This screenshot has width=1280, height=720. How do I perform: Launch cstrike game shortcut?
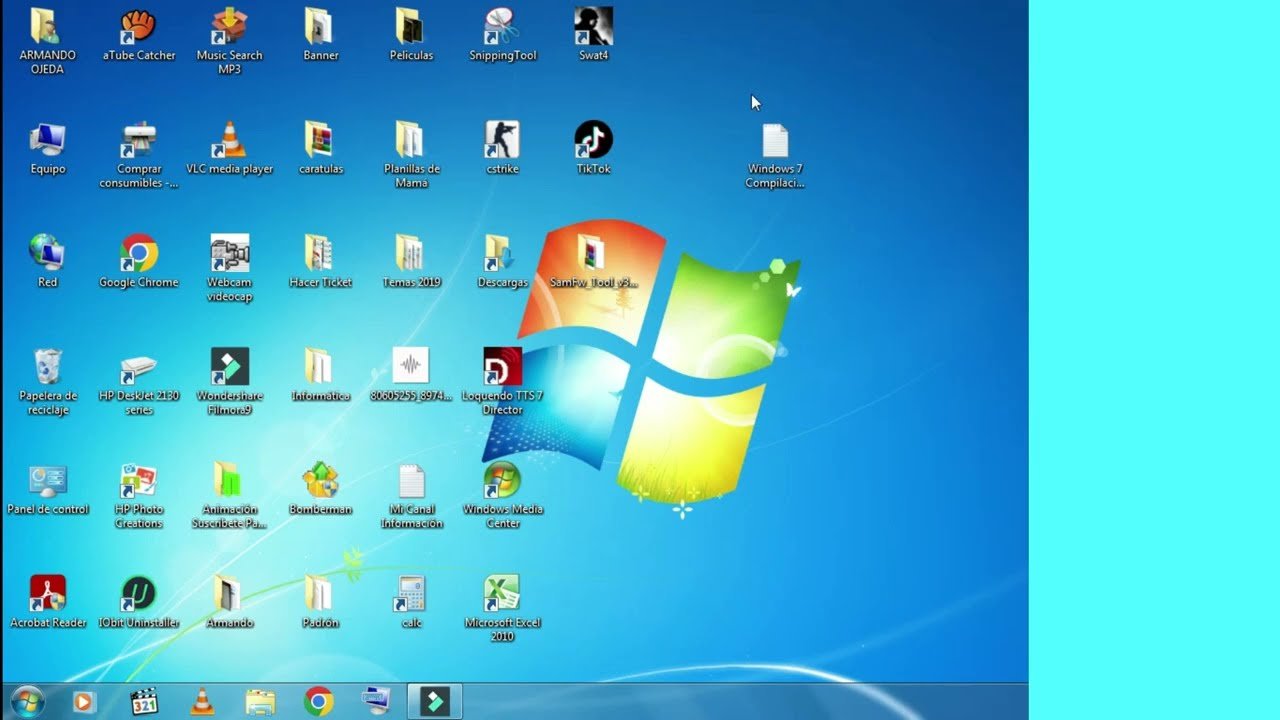[x=502, y=148]
